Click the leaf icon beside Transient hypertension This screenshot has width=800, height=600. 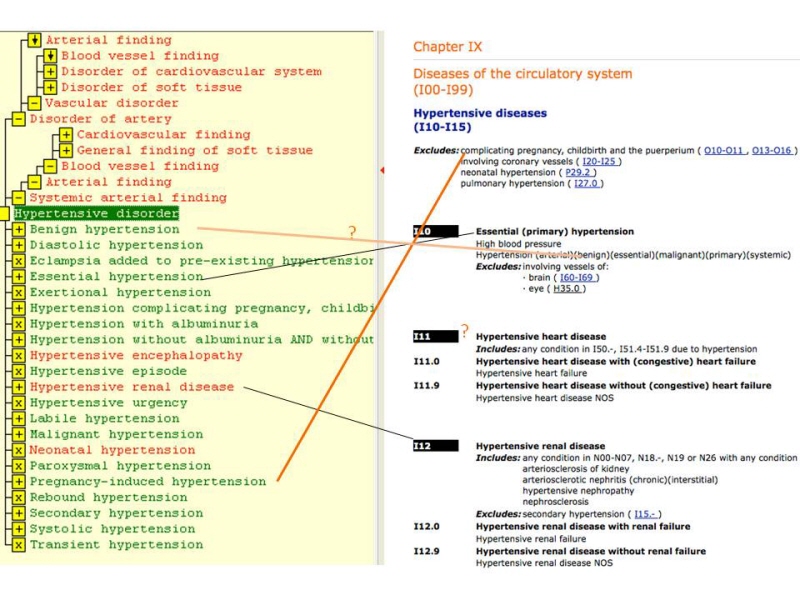pos(18,545)
